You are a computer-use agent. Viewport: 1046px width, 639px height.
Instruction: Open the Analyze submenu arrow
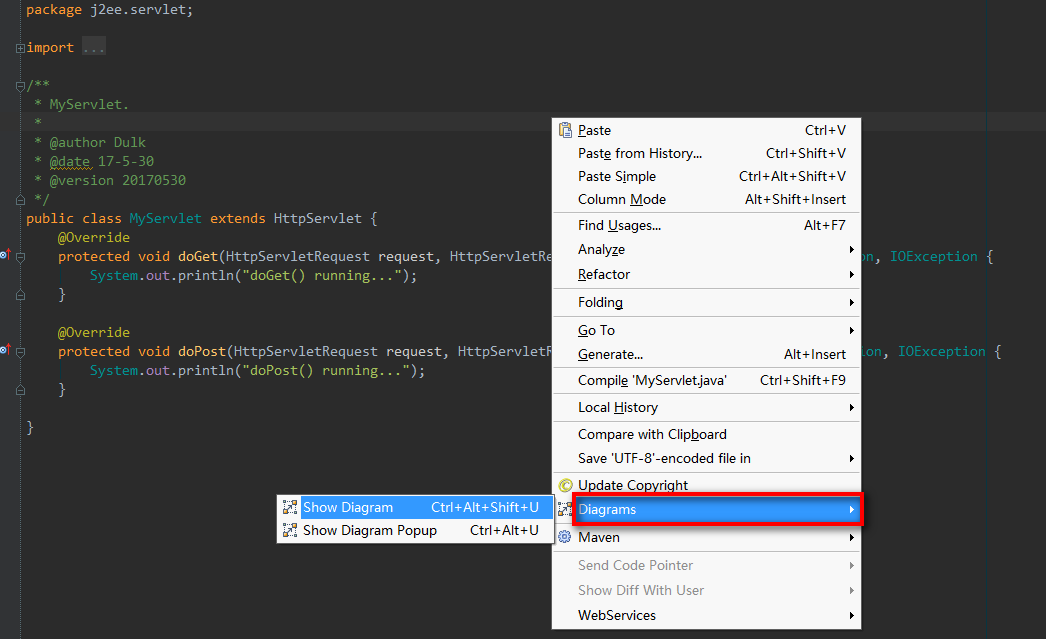tap(851, 249)
